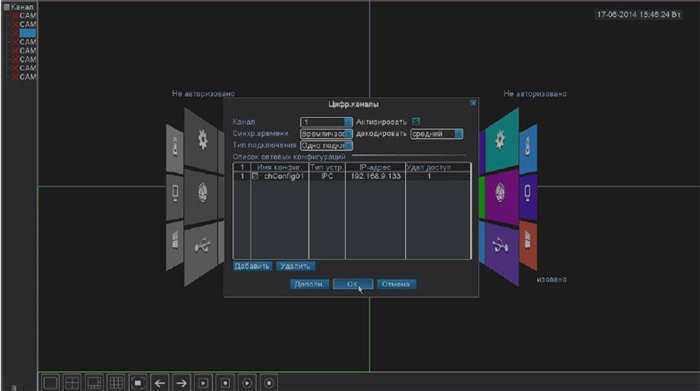Open the декодировать dropdown set to средний
Screen dimensions: 700x391
437,133
